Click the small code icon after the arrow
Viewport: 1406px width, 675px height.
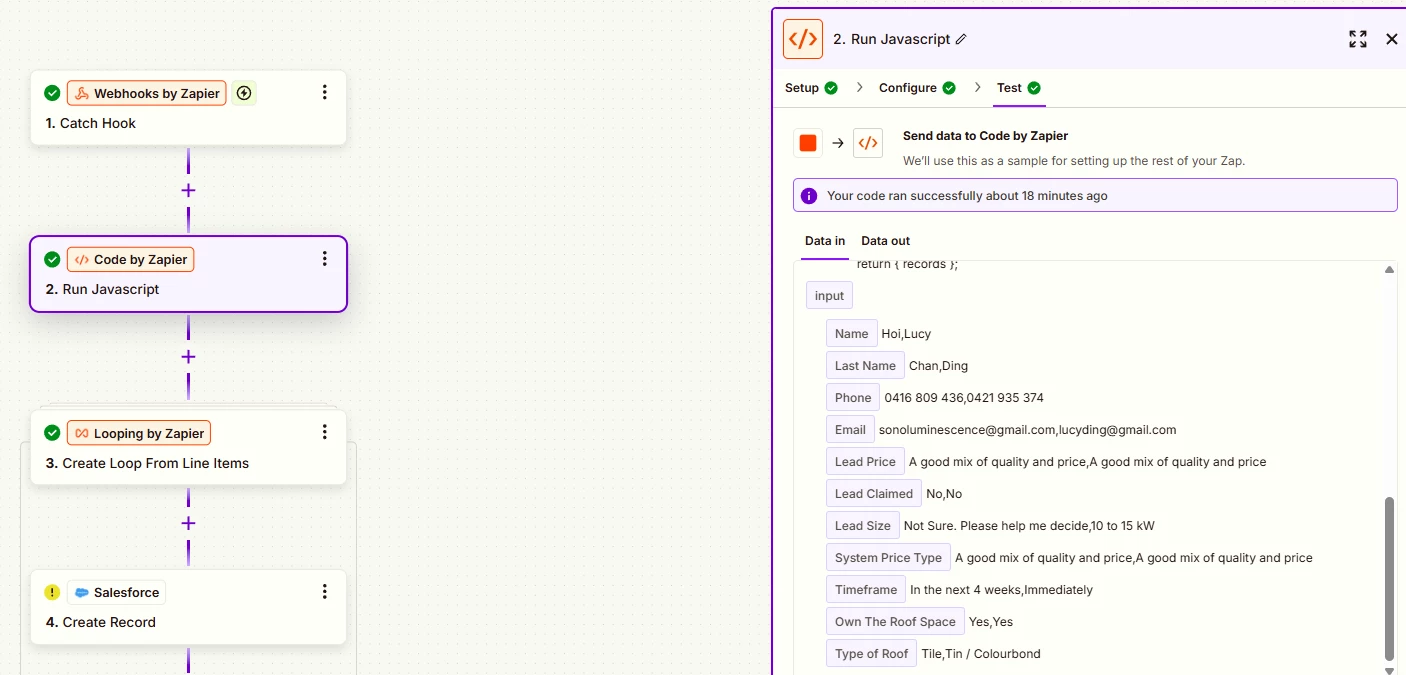tap(868, 143)
